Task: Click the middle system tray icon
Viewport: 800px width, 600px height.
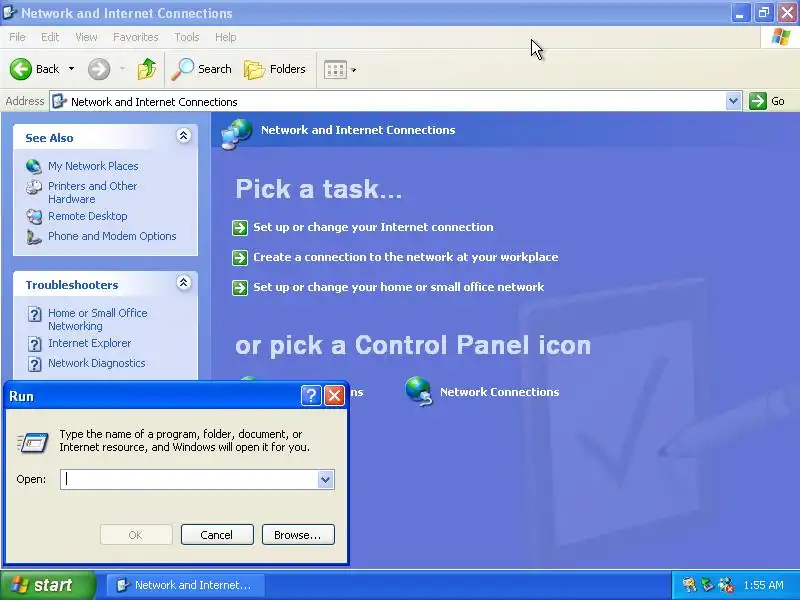Action: point(708,584)
